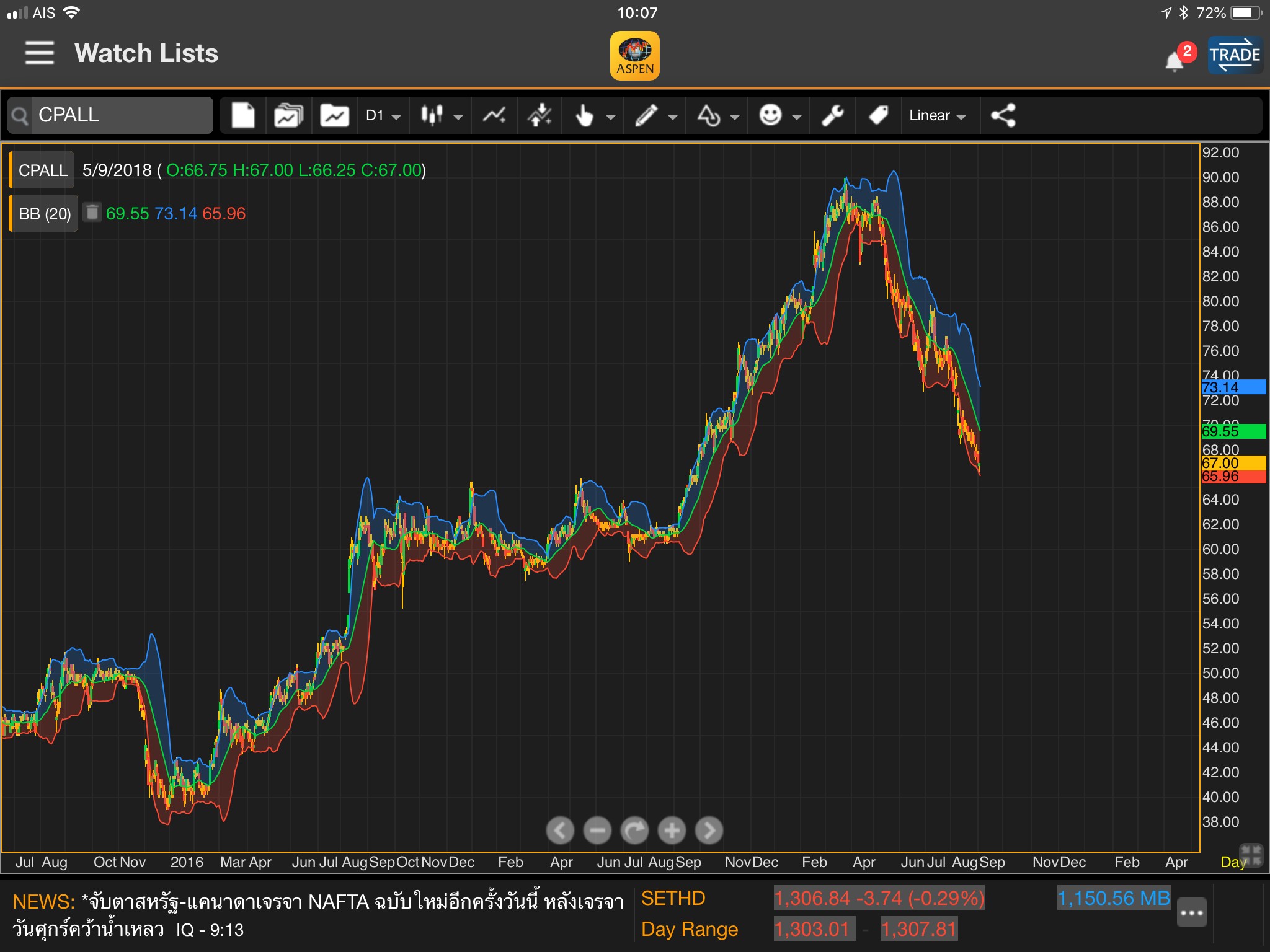1270x952 pixels.
Task: Reset chart view with refresh arrow
Action: [634, 830]
